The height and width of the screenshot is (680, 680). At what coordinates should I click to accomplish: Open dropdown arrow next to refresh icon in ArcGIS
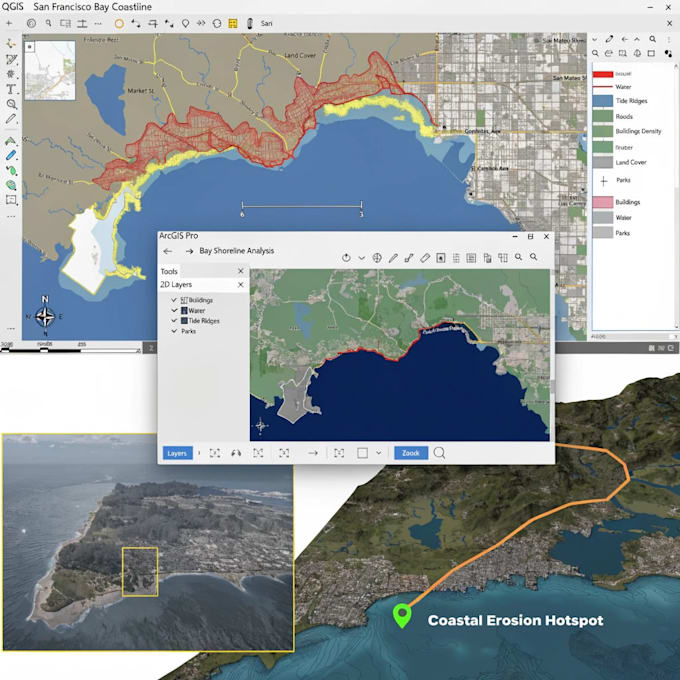[x=361, y=258]
